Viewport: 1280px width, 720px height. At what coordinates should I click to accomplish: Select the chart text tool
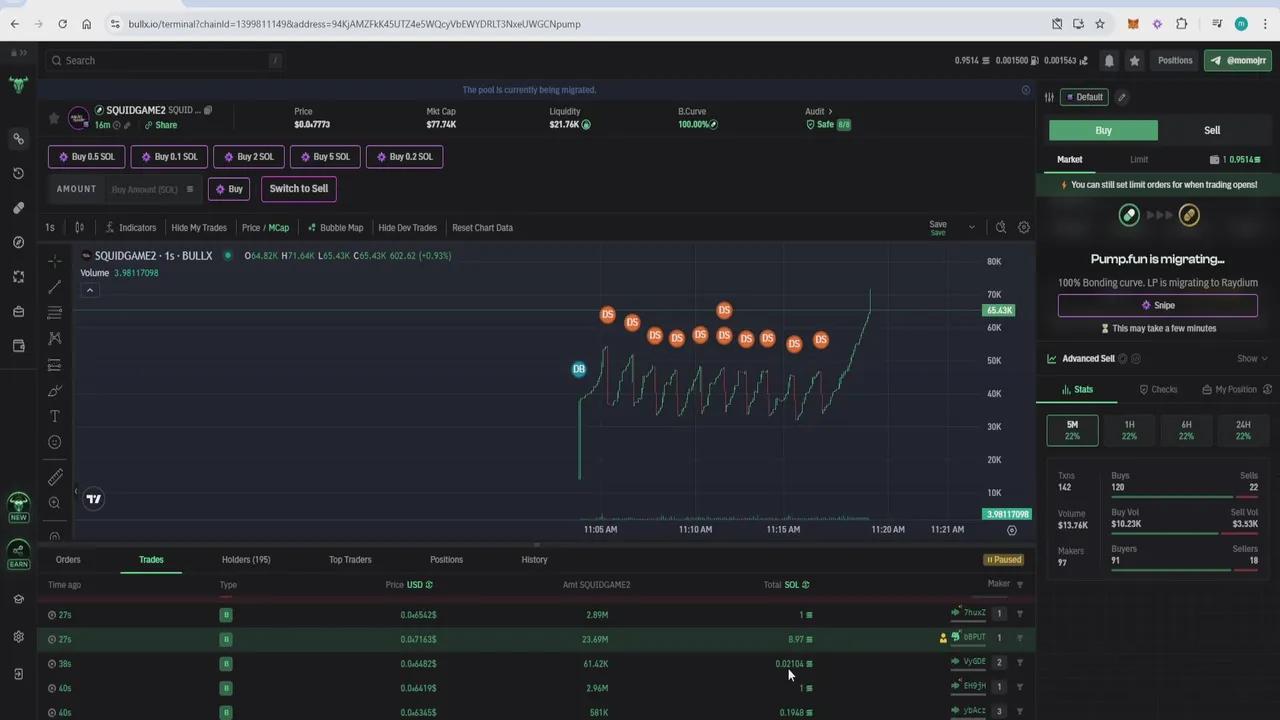pos(54,416)
